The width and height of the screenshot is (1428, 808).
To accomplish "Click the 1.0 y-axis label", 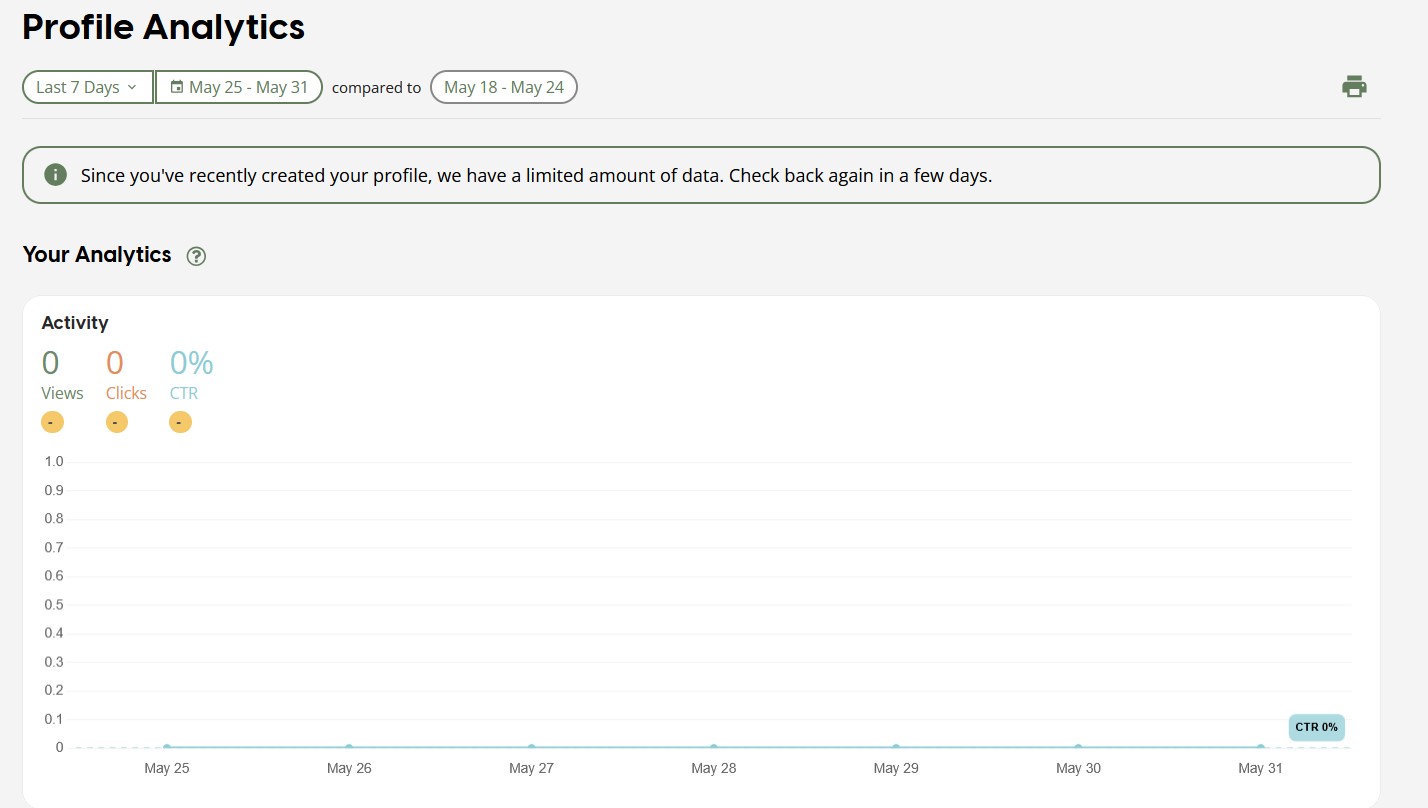I will click(x=53, y=461).
